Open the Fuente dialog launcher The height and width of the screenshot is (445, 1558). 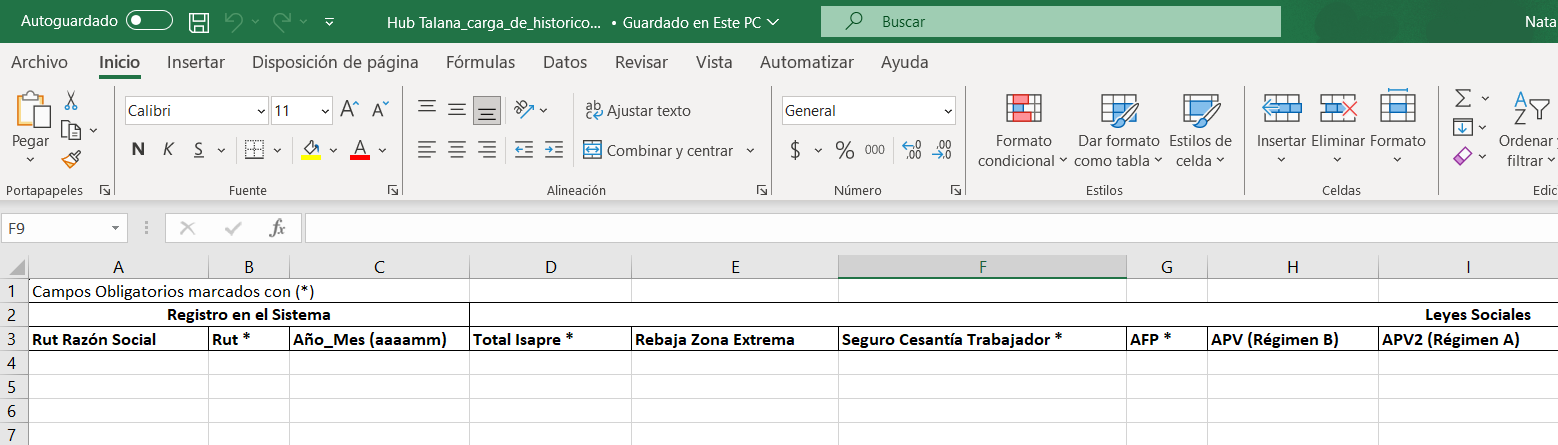tap(392, 189)
